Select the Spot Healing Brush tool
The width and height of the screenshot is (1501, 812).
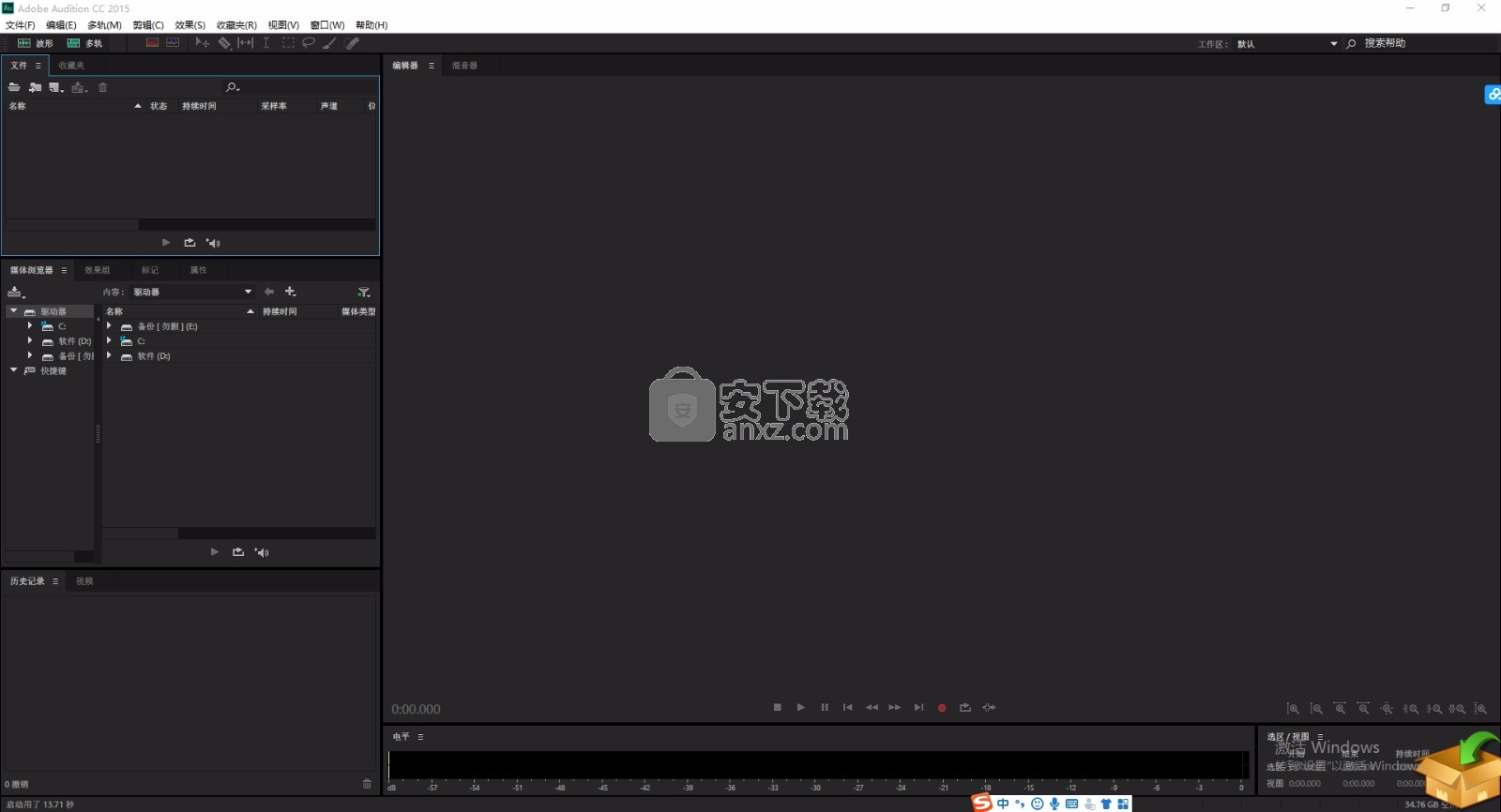coord(352,43)
